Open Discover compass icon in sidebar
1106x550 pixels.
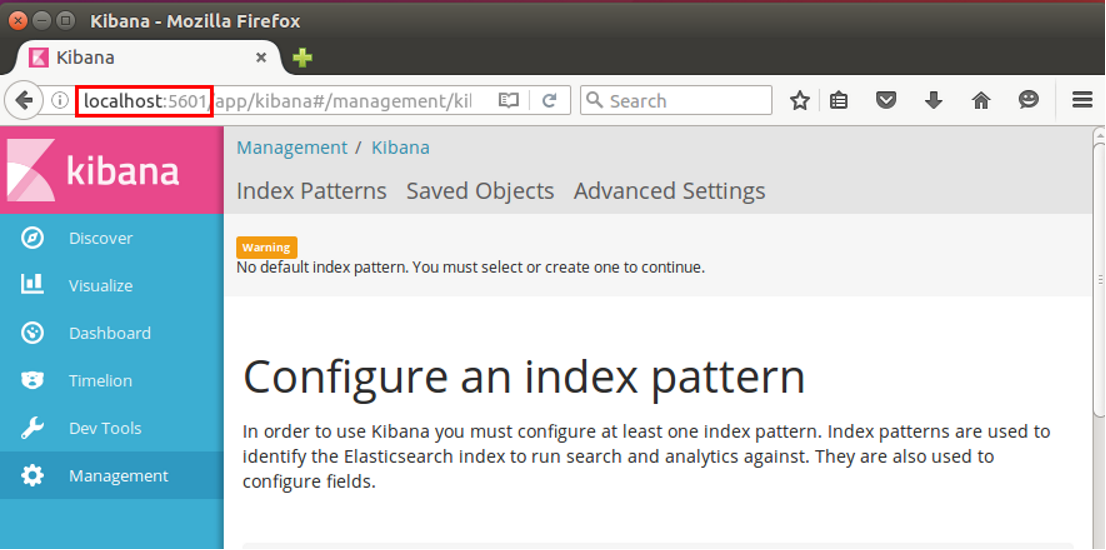pyautogui.click(x=32, y=238)
